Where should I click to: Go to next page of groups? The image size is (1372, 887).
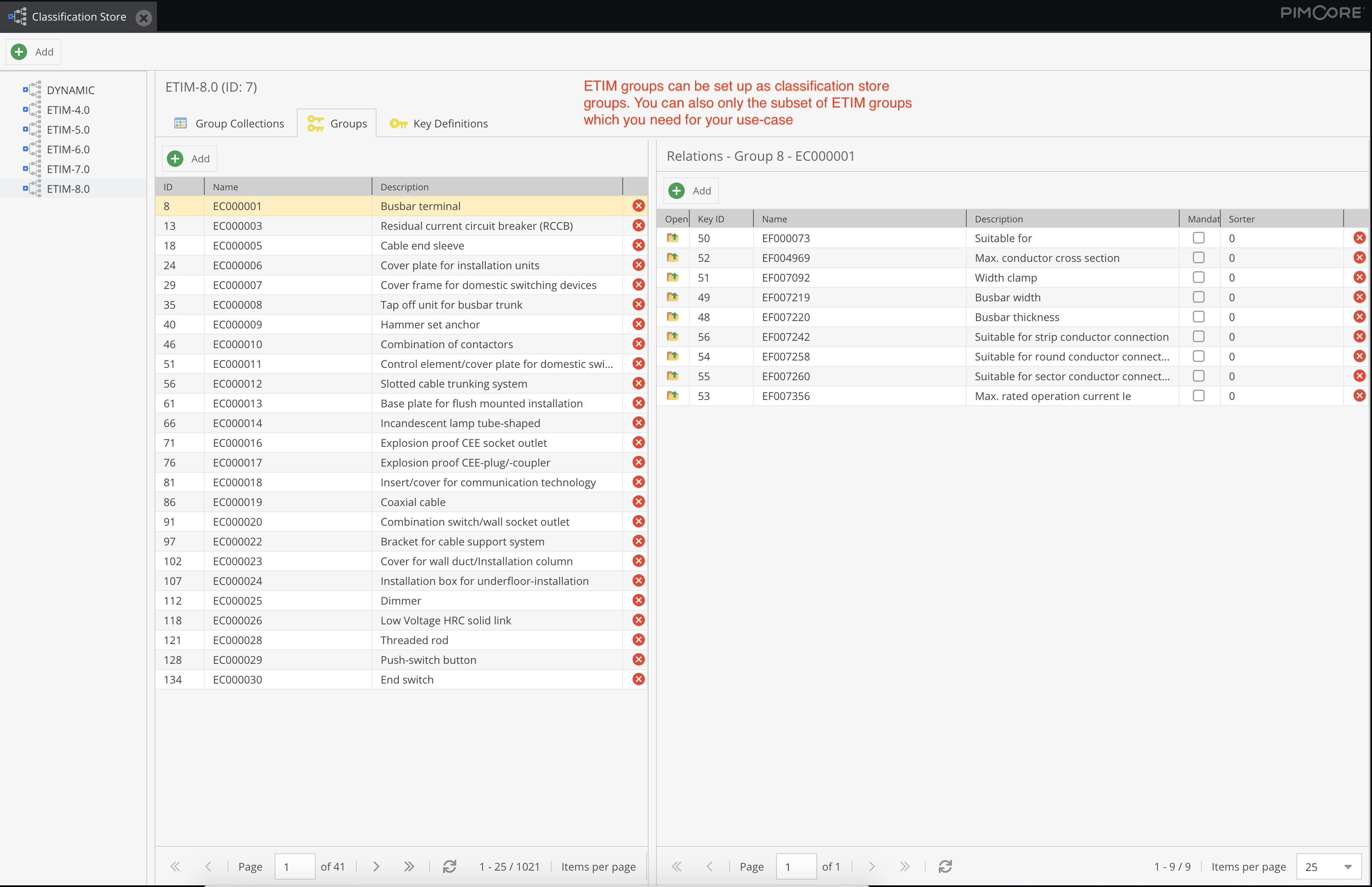[x=376, y=866]
